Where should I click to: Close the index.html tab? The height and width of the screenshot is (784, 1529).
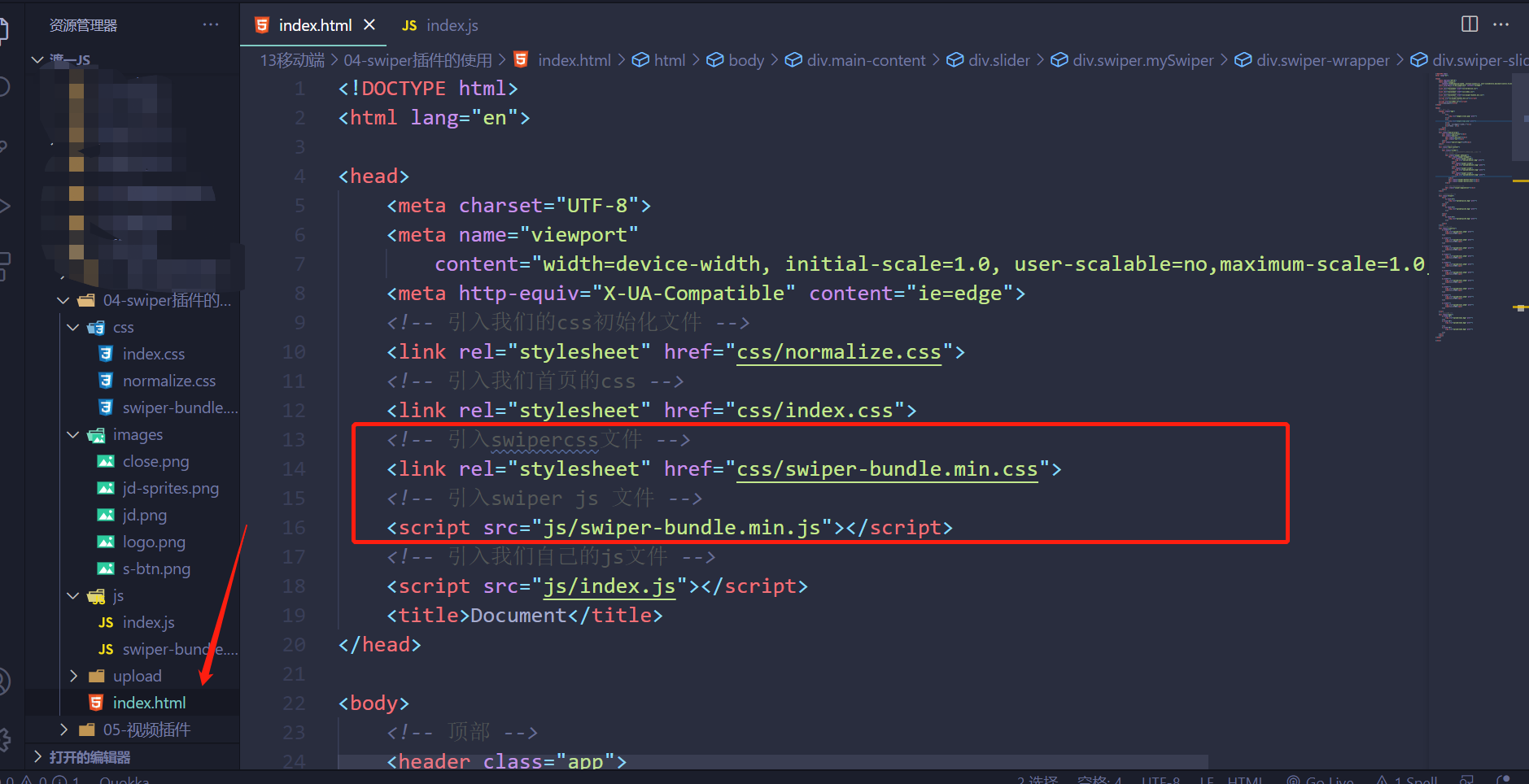[369, 24]
